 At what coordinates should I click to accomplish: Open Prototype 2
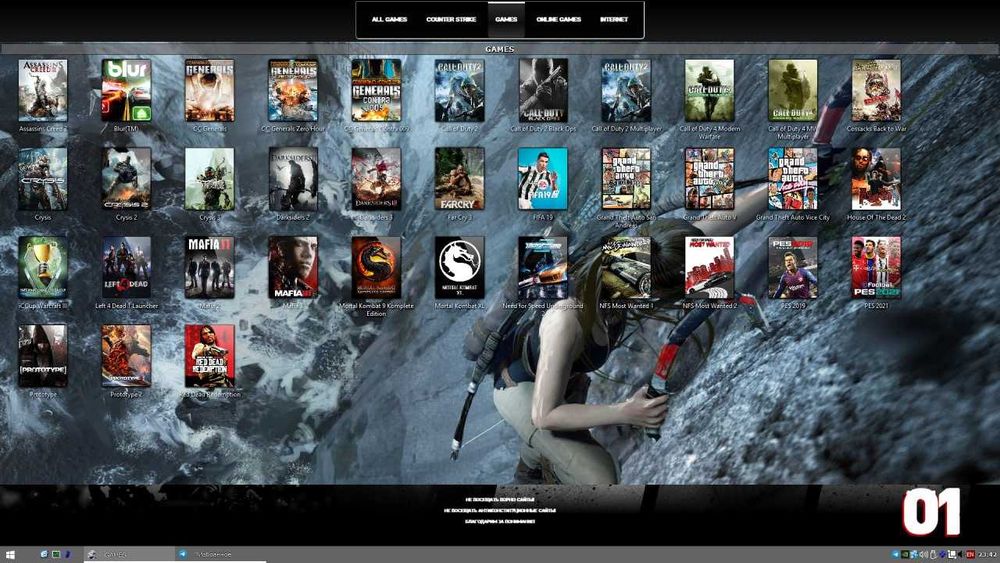pos(126,356)
